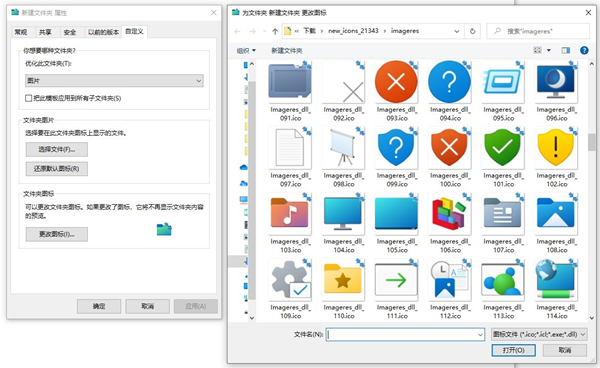Switch to the 安全 tab
Screen dimensions: 600x368
(70, 32)
